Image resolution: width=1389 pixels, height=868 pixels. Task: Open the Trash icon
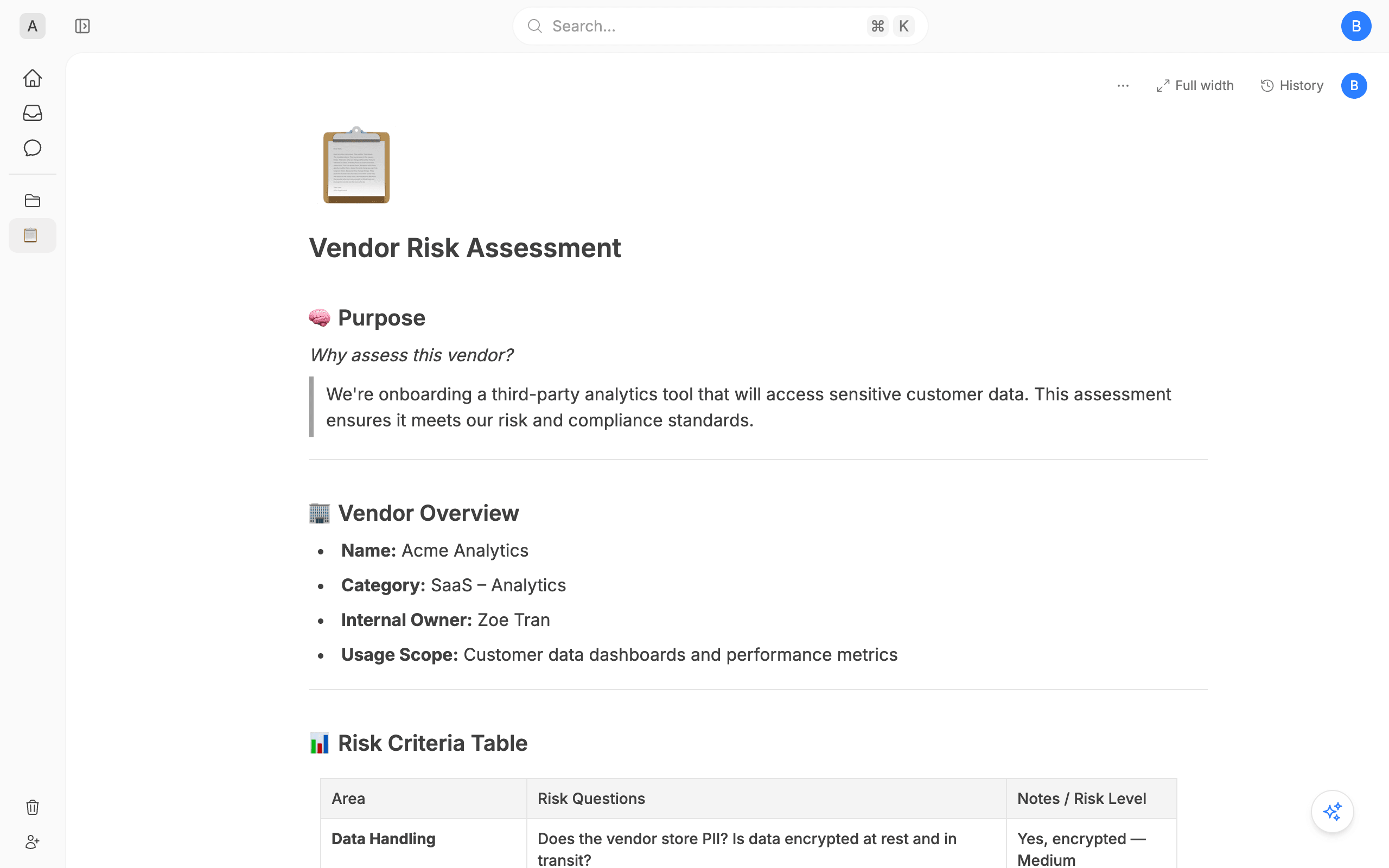(32, 807)
